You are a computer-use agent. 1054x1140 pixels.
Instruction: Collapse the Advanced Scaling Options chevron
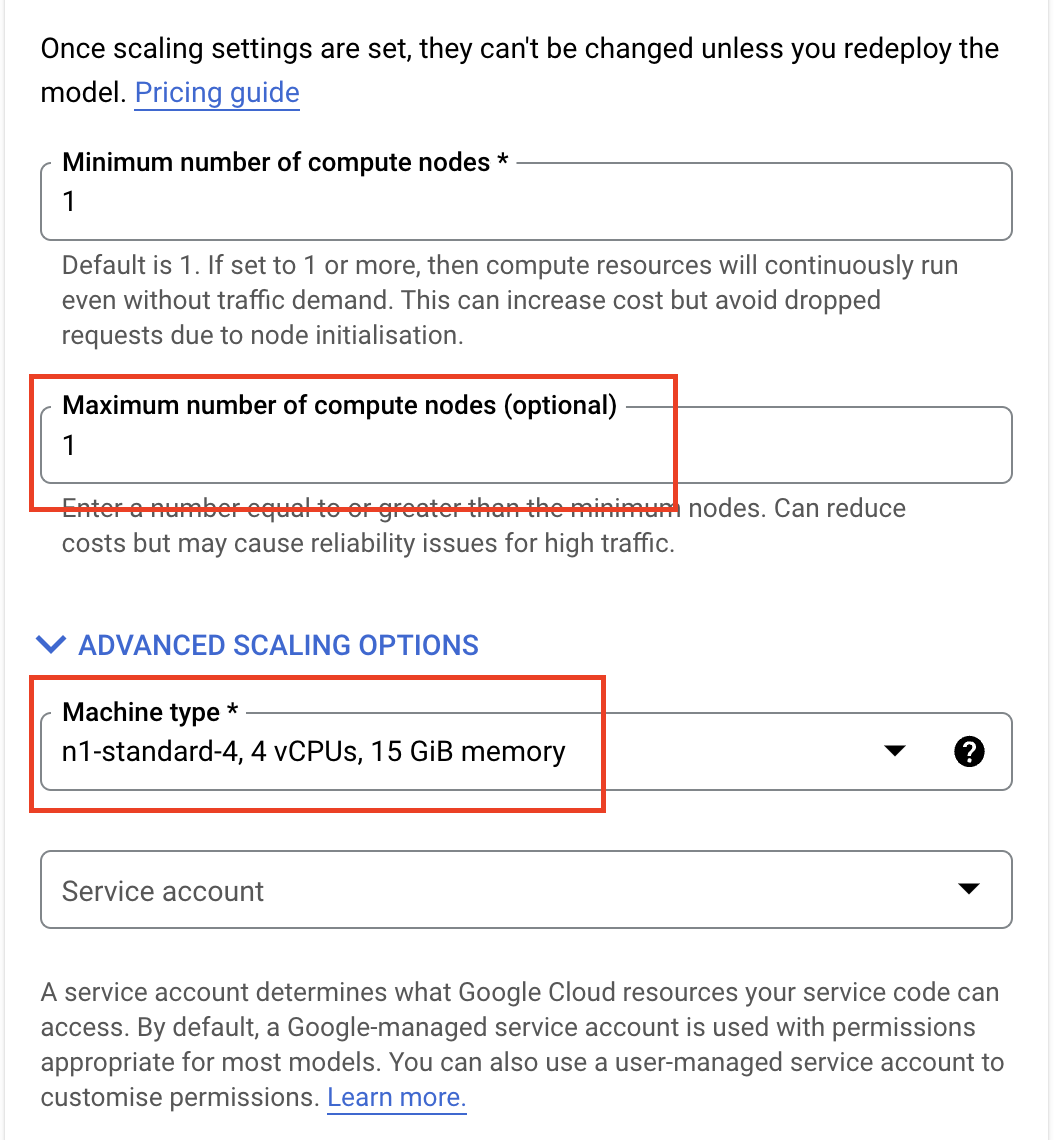51,645
